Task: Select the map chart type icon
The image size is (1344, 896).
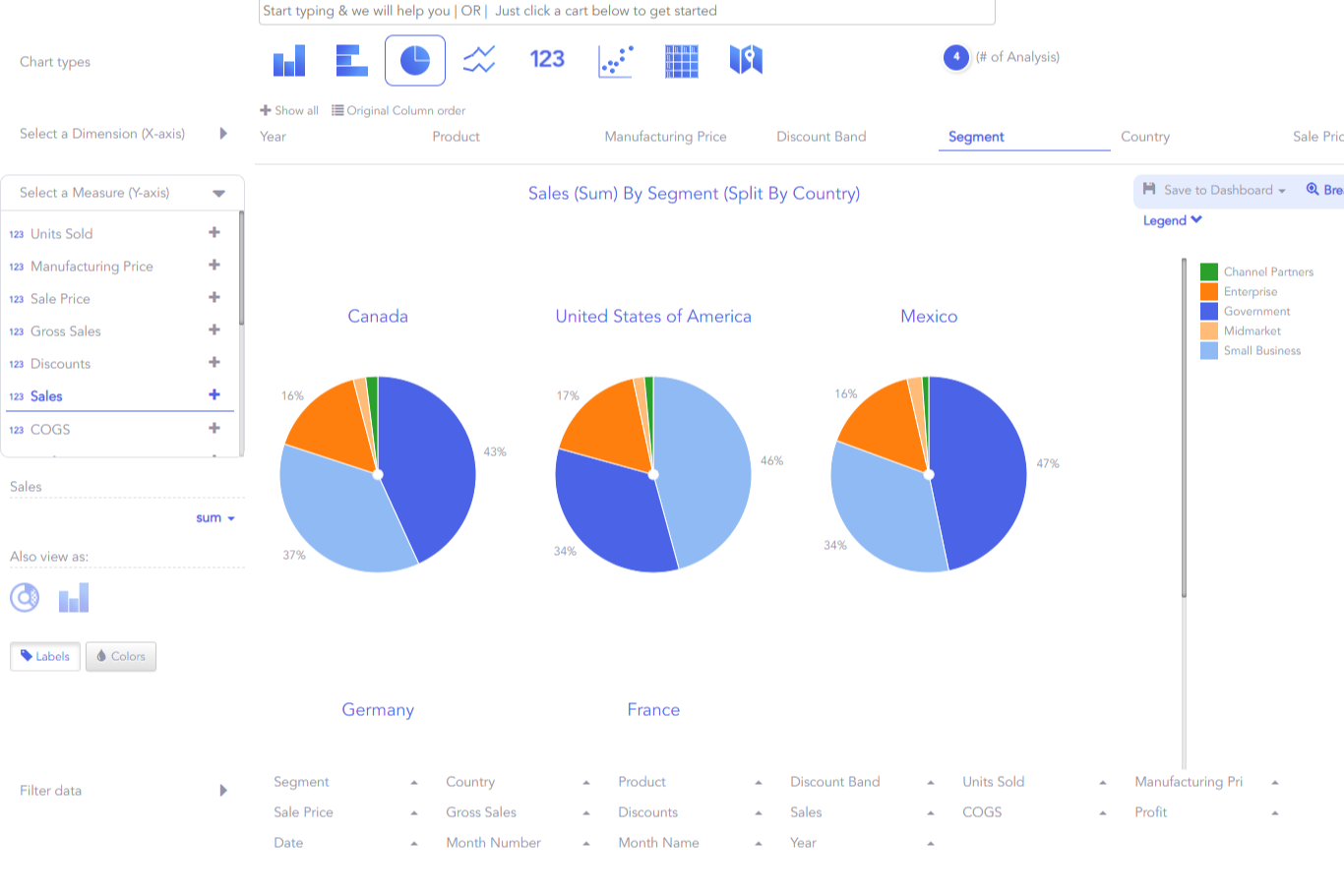Action: pyautogui.click(x=746, y=60)
